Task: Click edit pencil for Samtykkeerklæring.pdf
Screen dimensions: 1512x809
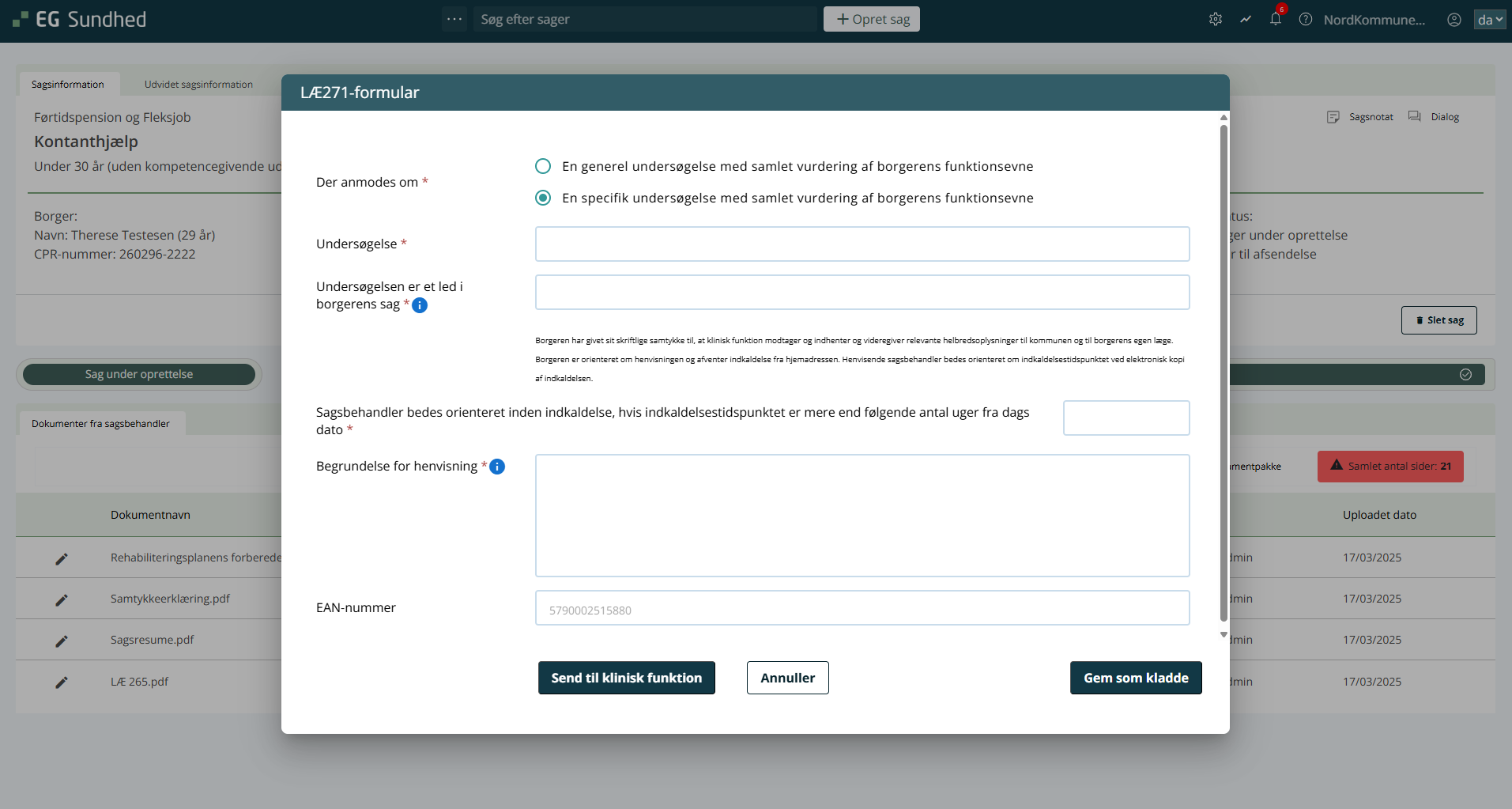Action: pos(62,599)
